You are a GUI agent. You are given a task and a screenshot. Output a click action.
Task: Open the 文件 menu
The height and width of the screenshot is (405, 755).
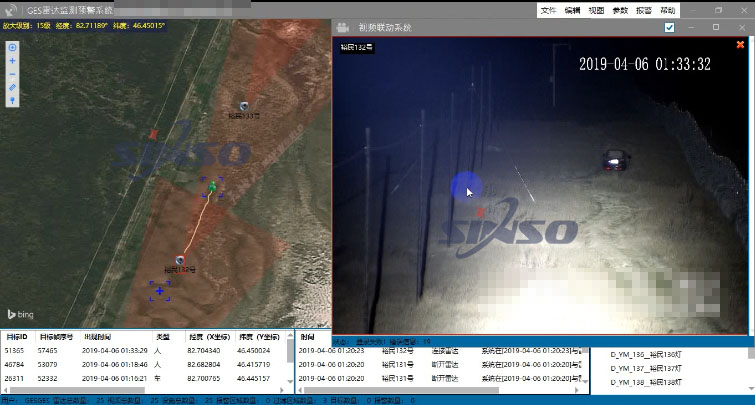[x=548, y=9]
